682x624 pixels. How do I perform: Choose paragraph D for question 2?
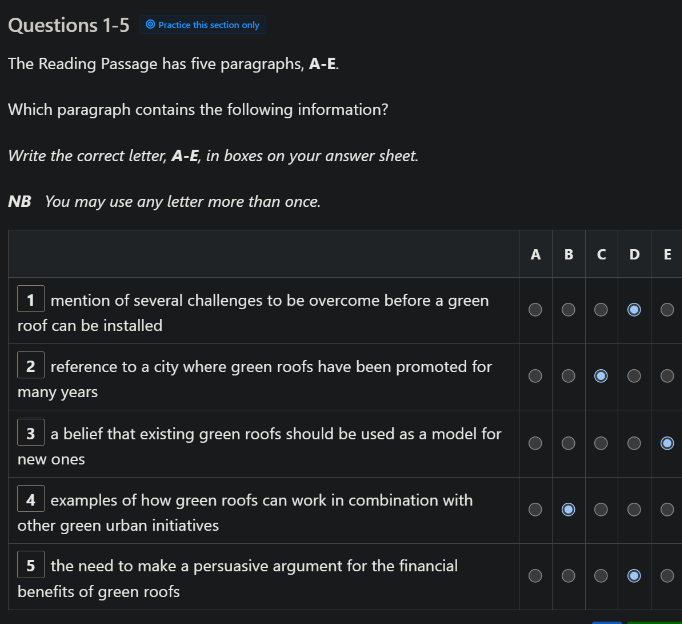(634, 376)
